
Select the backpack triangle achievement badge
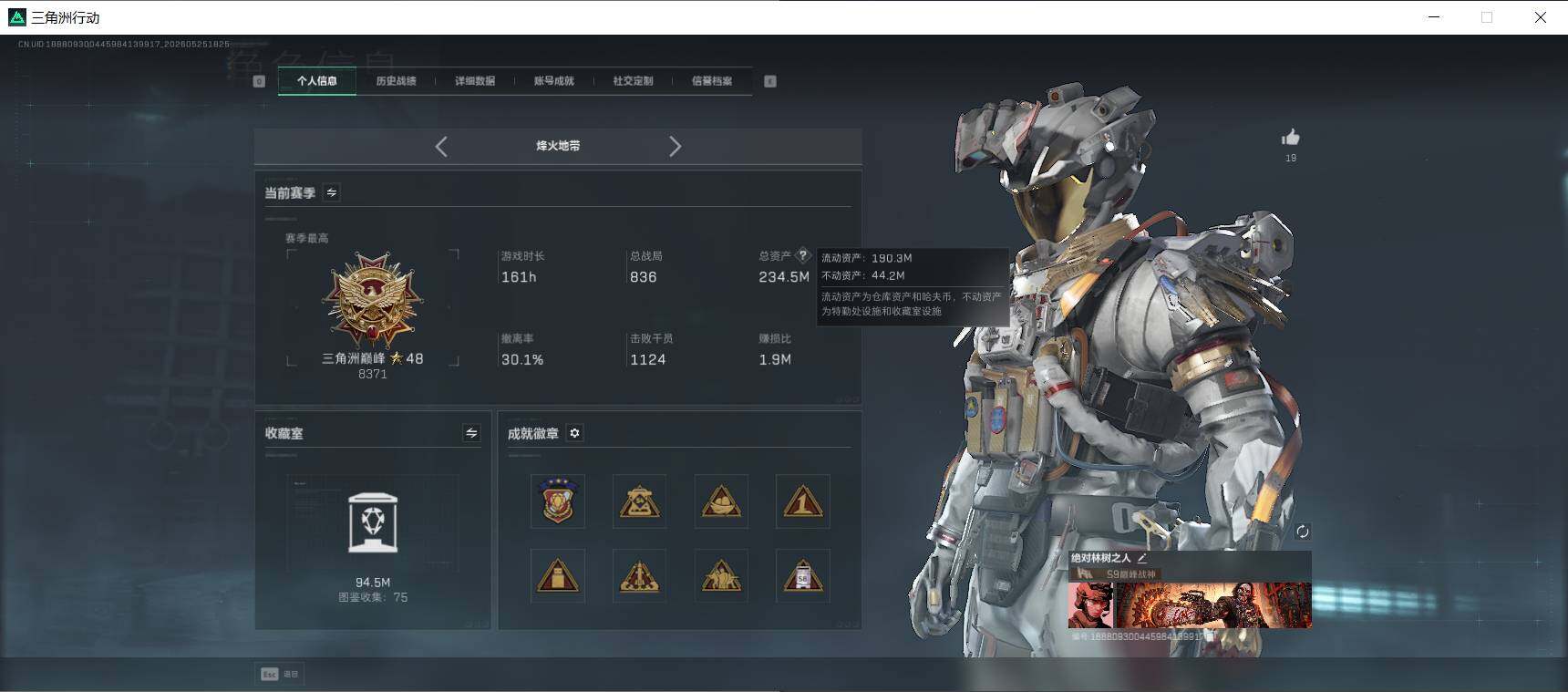[x=639, y=501]
